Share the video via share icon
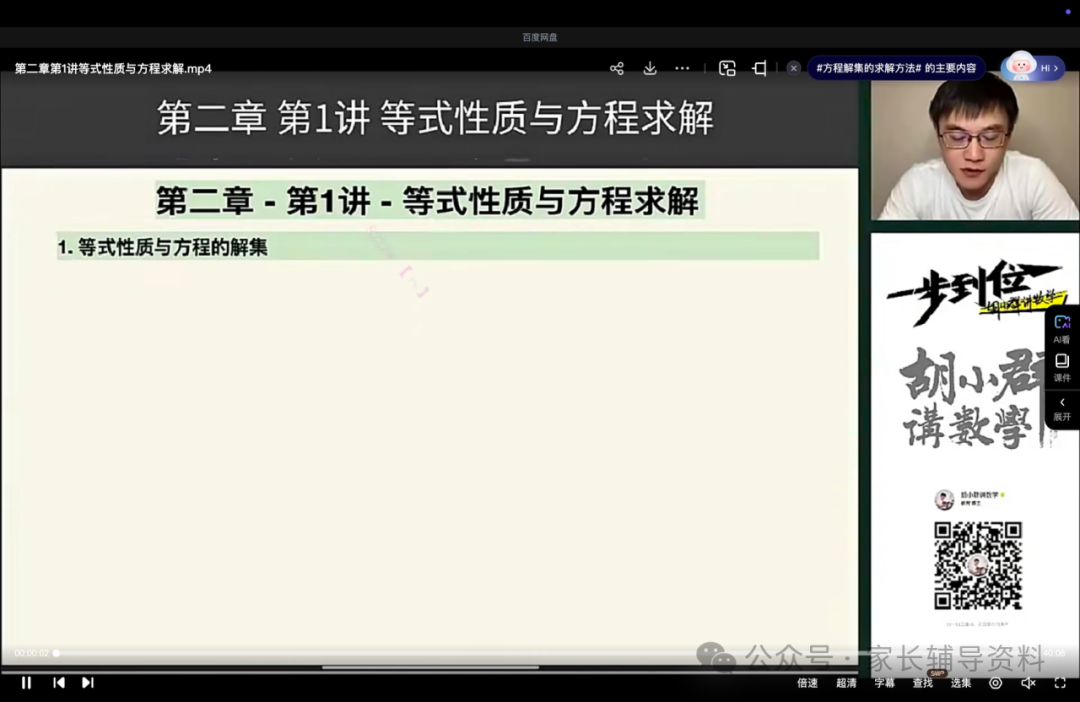1080x702 pixels. pos(616,68)
